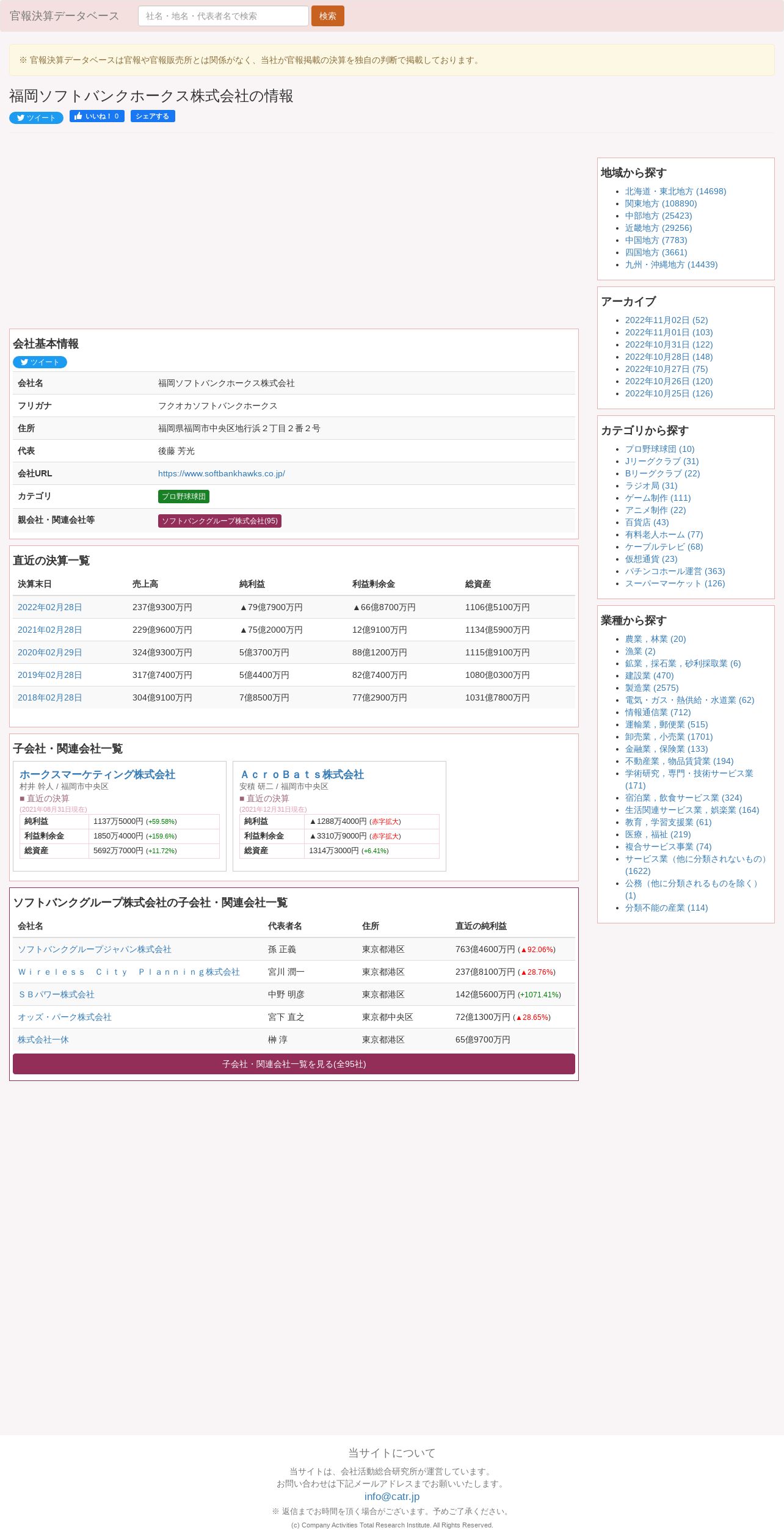
Task: Browse 仮想通貨 (23) category
Action: [651, 559]
